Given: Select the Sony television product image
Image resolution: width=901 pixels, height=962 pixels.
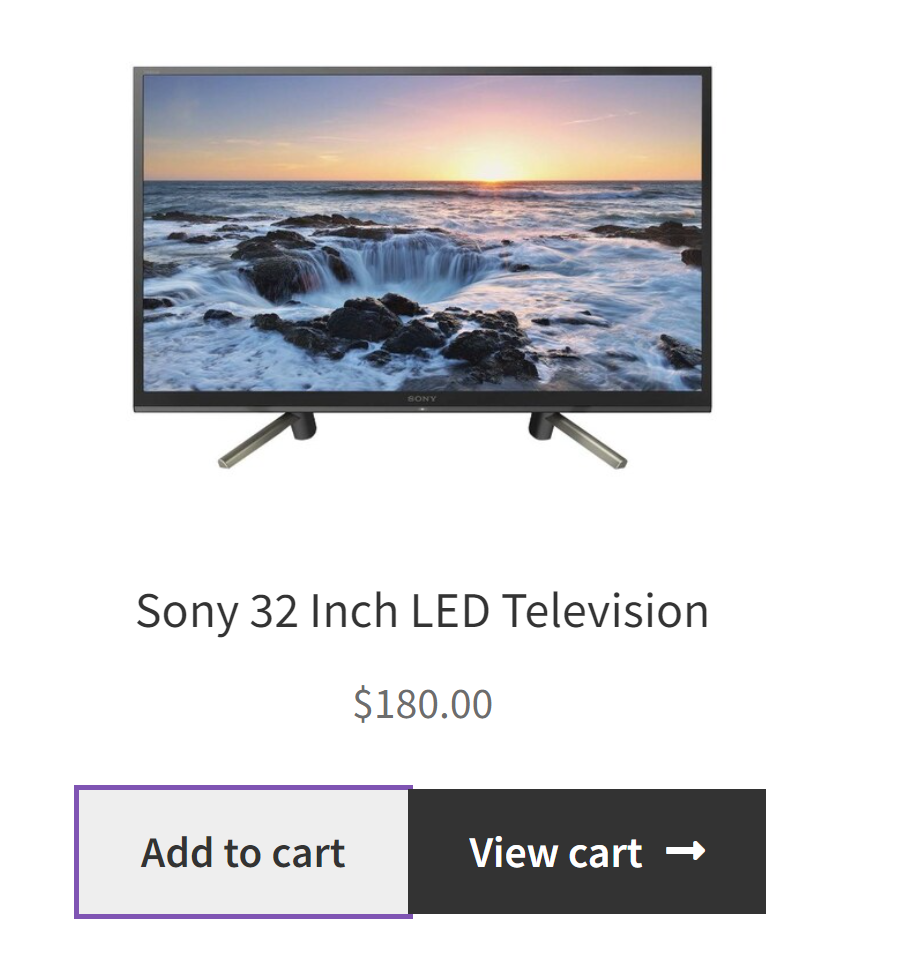Looking at the screenshot, I should coord(422,267).
